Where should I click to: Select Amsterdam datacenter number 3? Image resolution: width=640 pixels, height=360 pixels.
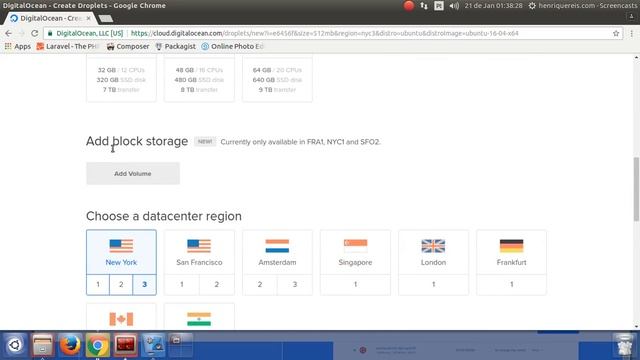click(295, 284)
